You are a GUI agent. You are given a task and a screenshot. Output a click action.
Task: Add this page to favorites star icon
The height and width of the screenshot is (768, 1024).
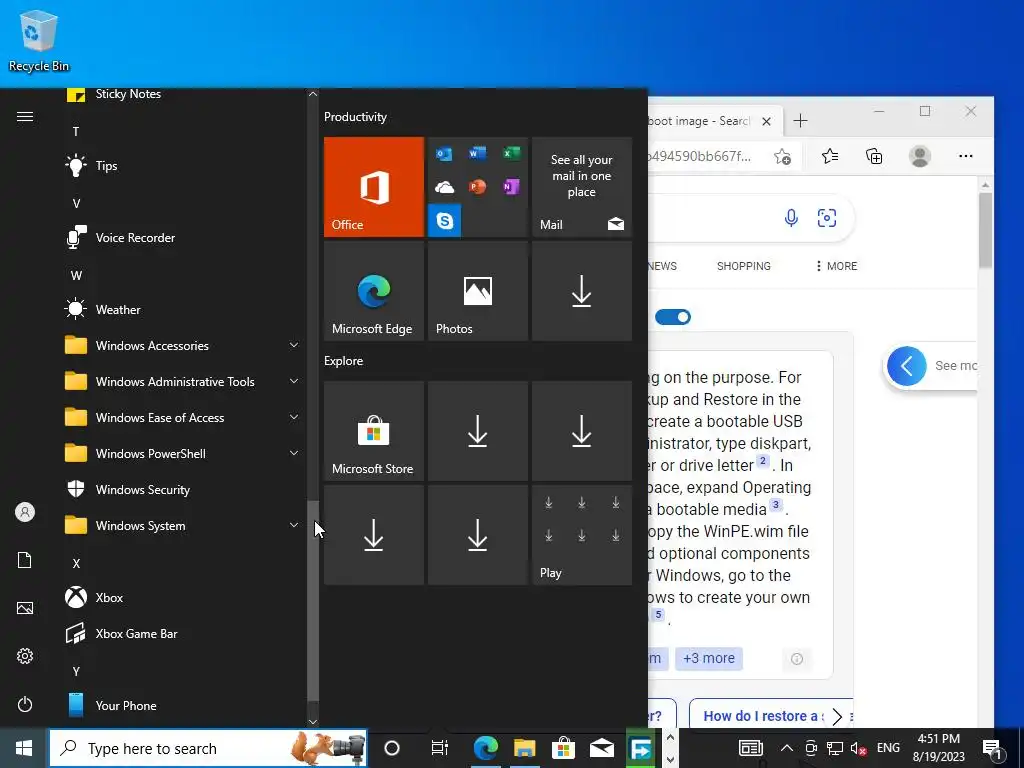pos(782,156)
